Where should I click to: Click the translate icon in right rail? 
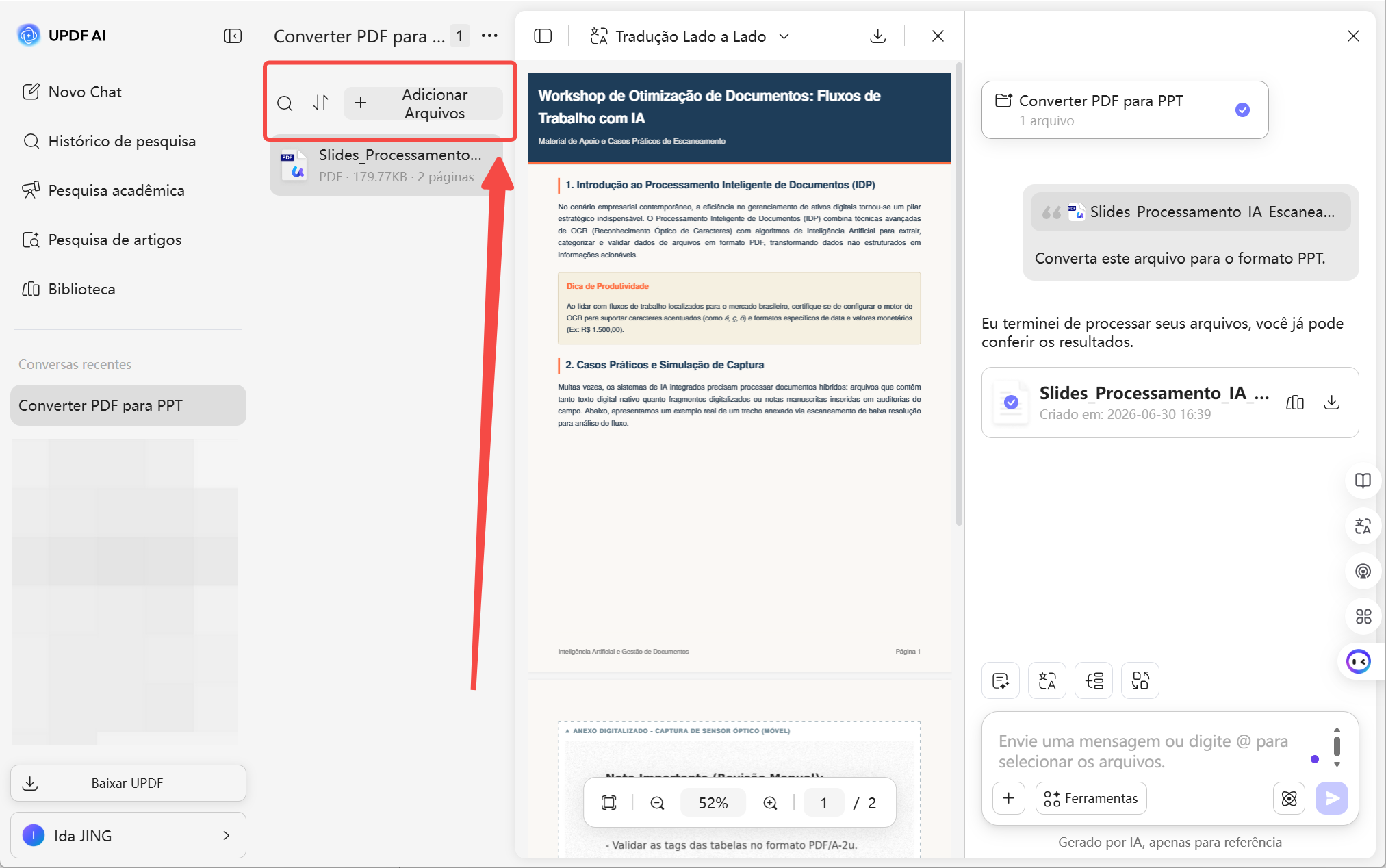click(1363, 526)
